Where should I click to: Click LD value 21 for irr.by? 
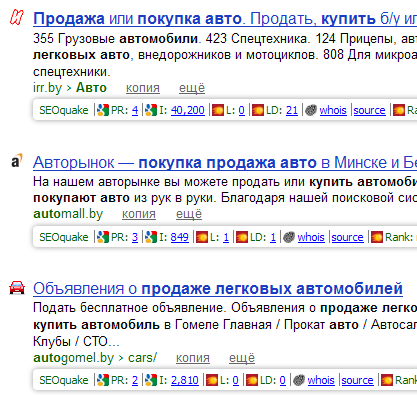coord(292,110)
